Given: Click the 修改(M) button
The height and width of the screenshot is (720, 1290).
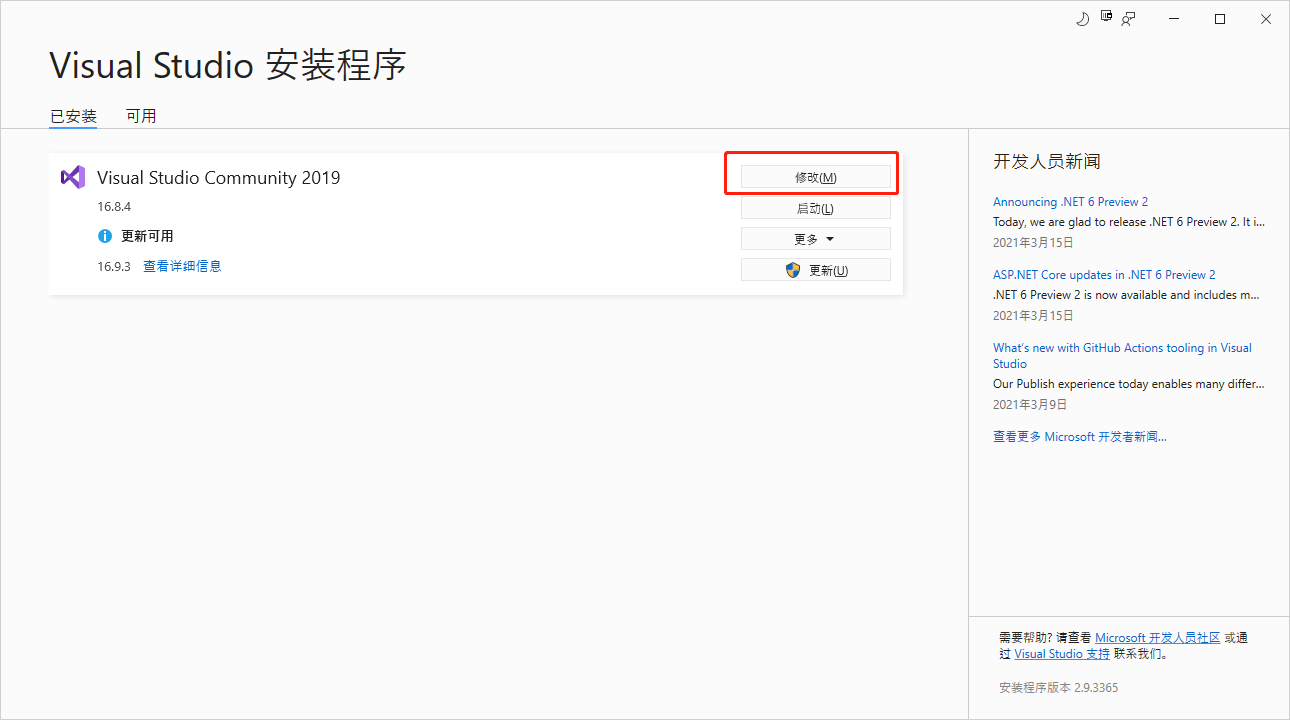Looking at the screenshot, I should tap(815, 176).
